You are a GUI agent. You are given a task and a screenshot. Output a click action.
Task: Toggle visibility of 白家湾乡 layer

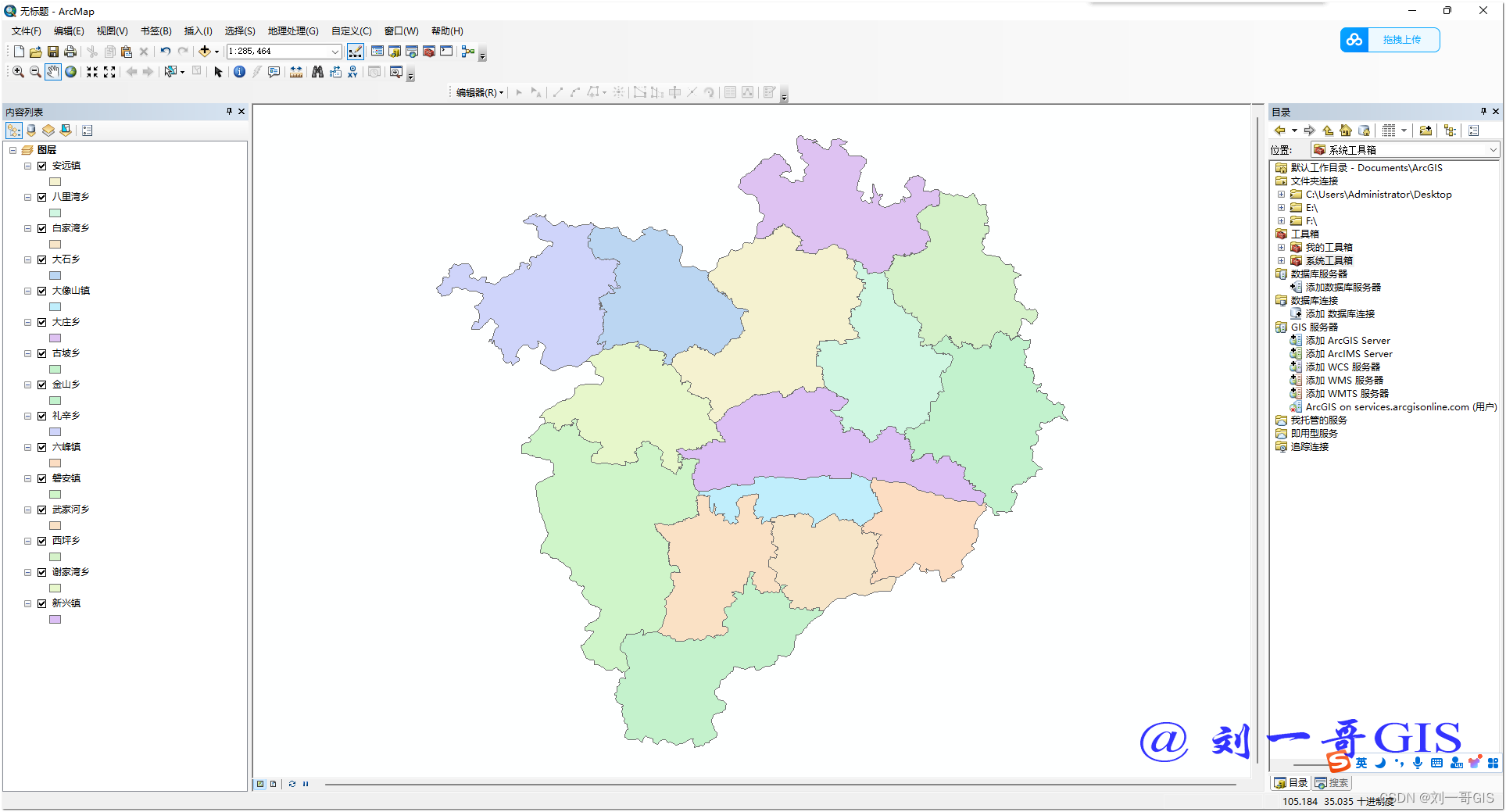42,228
